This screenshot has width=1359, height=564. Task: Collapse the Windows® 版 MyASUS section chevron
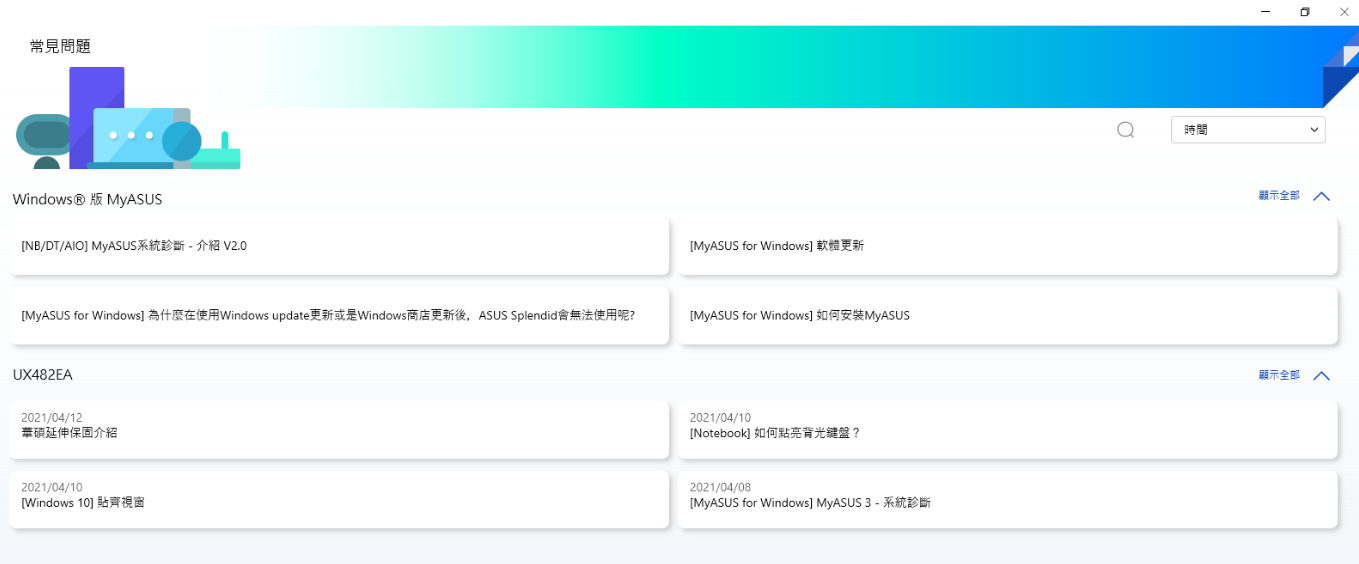pos(1321,196)
